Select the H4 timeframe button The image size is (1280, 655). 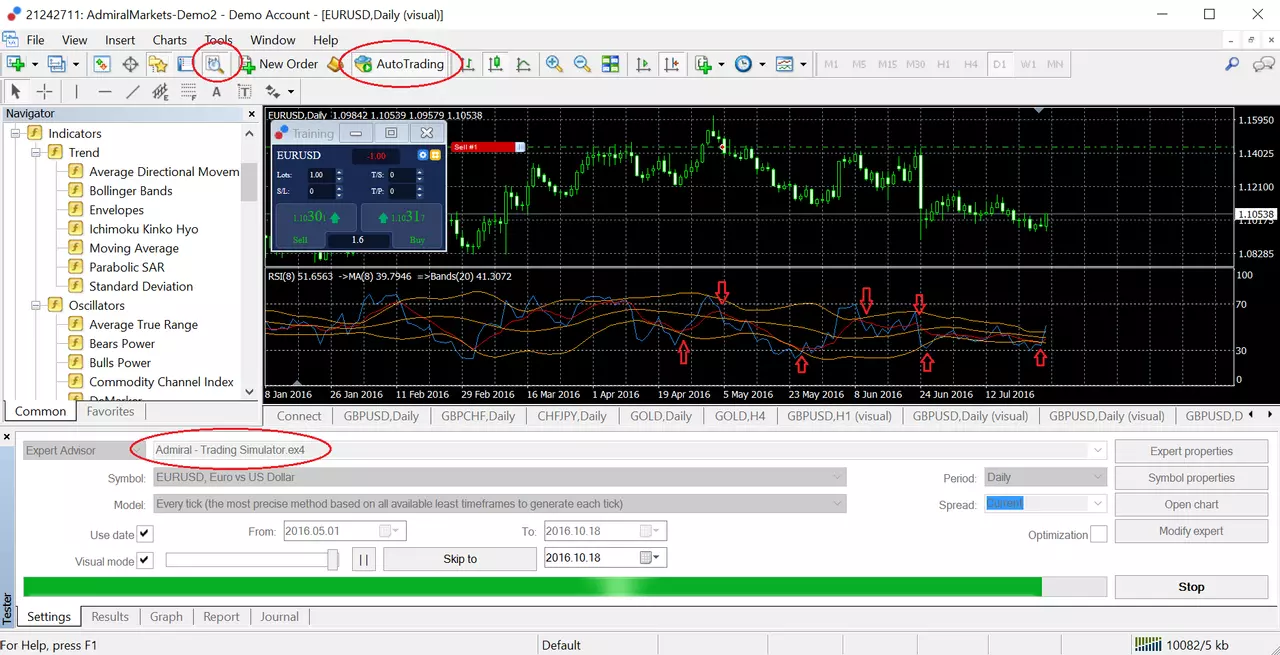coord(971,64)
